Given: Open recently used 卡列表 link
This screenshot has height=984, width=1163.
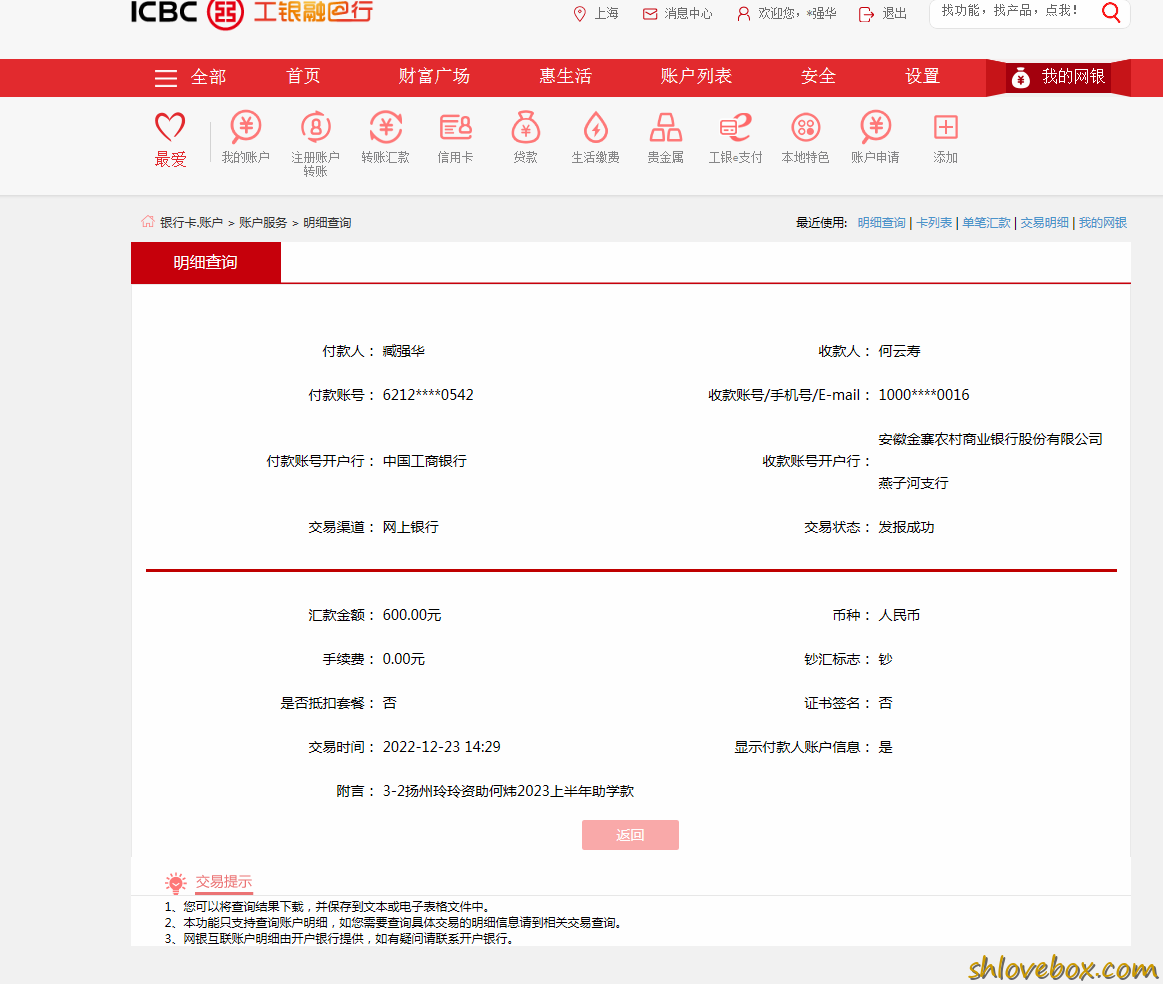Looking at the screenshot, I should [934, 222].
